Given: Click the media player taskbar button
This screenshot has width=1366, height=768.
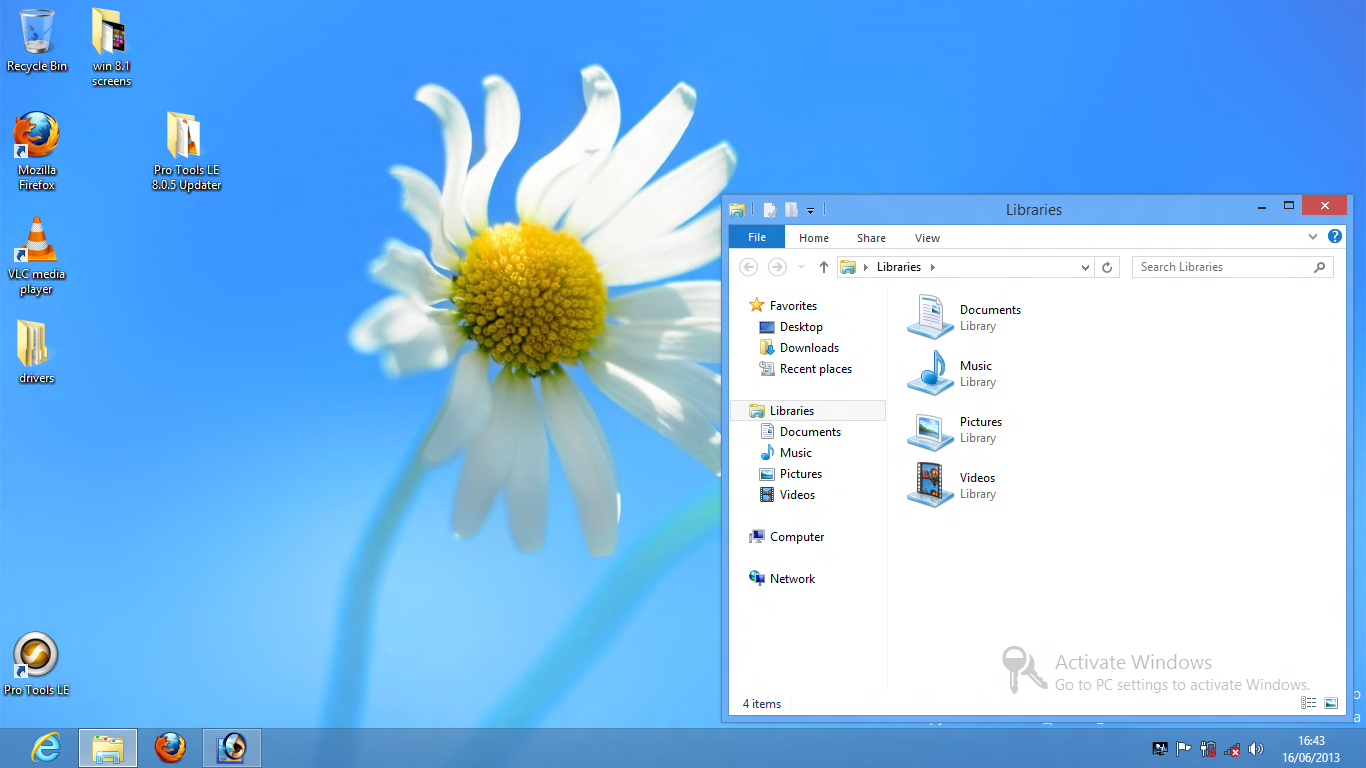Looking at the screenshot, I should click(232, 748).
